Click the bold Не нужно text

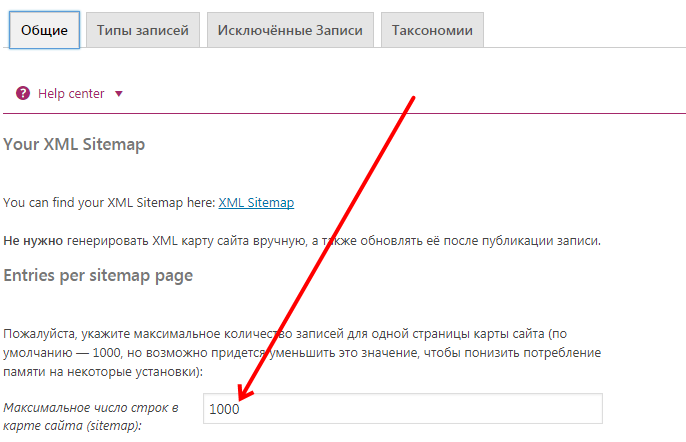[33, 241]
